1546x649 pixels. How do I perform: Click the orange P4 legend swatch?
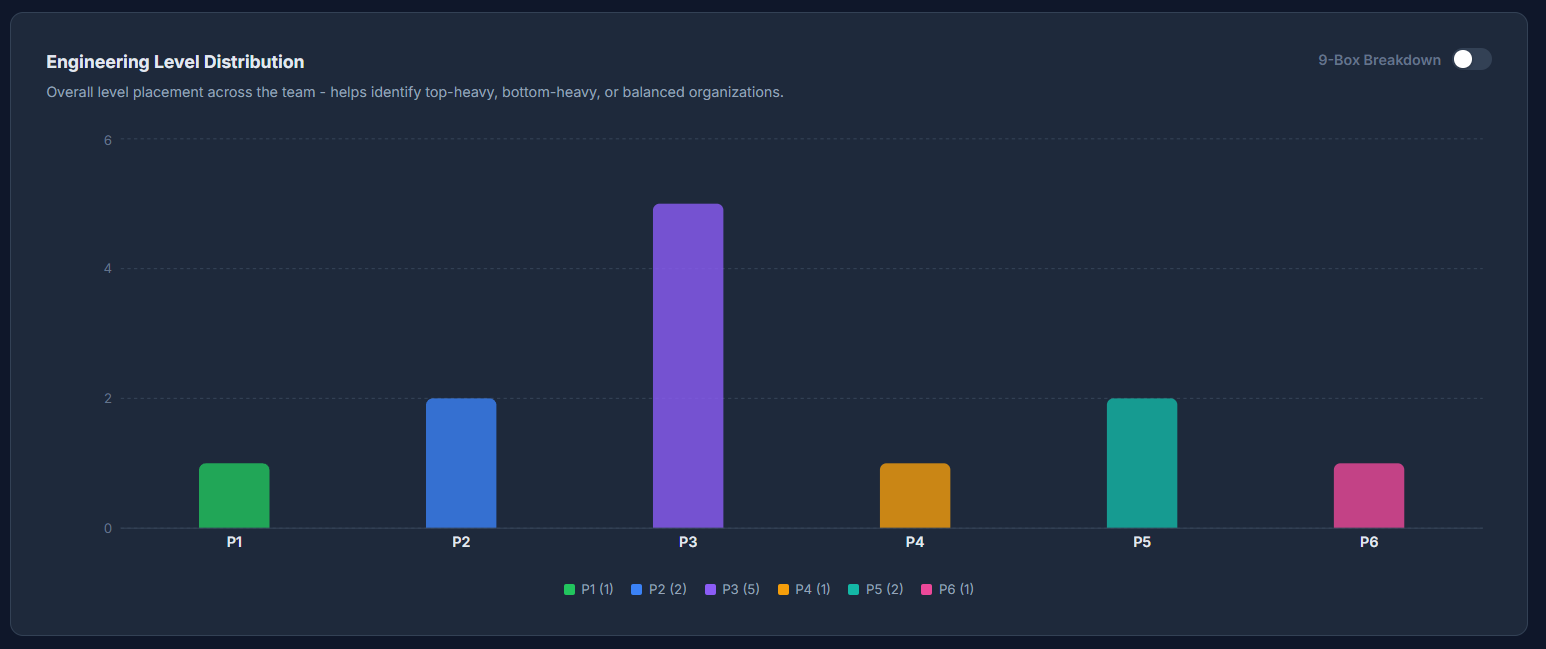[x=782, y=588]
